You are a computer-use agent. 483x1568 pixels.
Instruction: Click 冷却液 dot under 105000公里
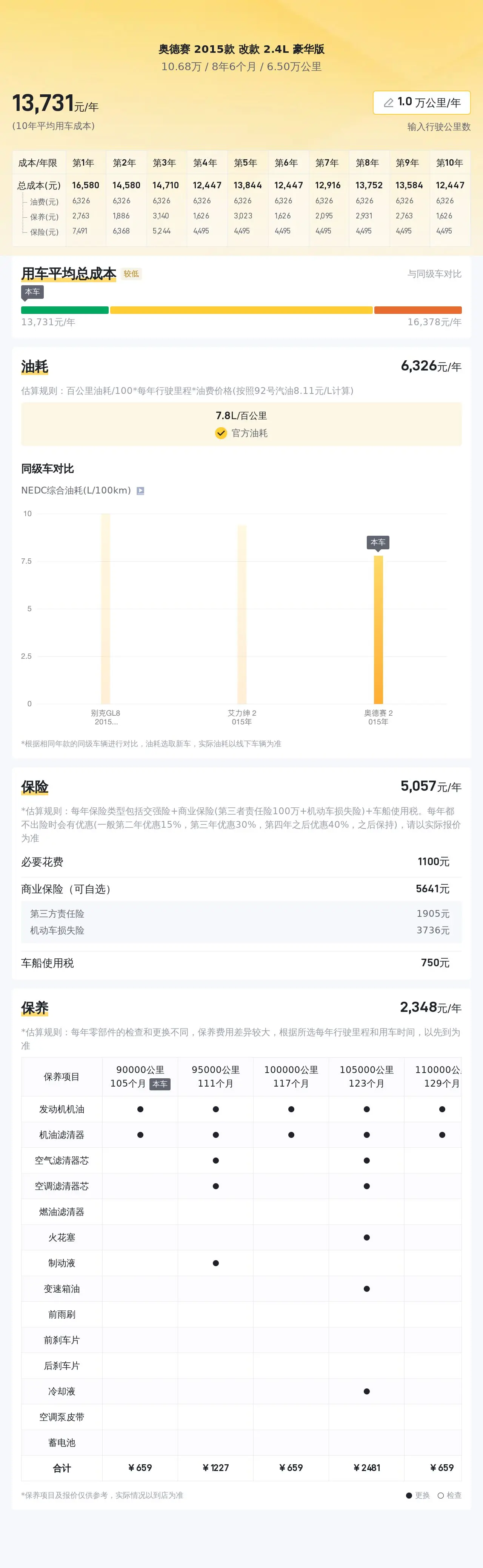coord(367,1391)
